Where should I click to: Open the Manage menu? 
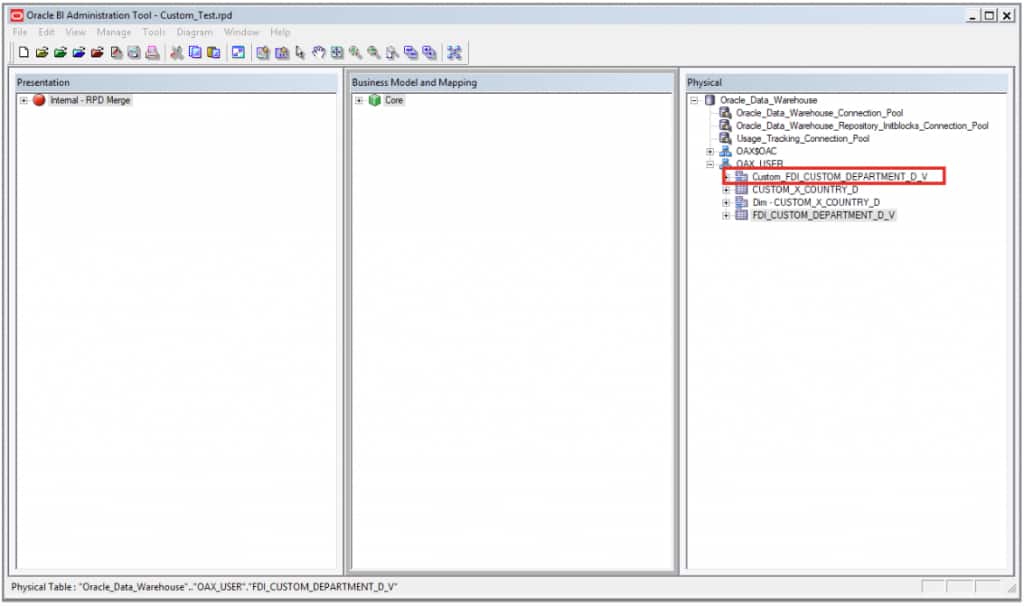pyautogui.click(x=114, y=32)
